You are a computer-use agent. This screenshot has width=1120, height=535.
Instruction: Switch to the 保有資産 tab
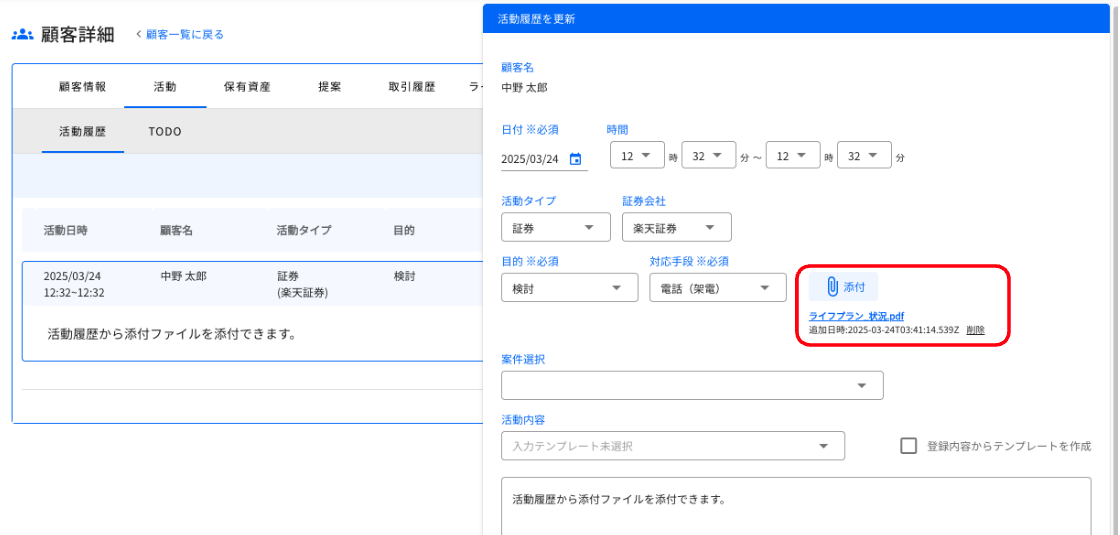coord(247,87)
